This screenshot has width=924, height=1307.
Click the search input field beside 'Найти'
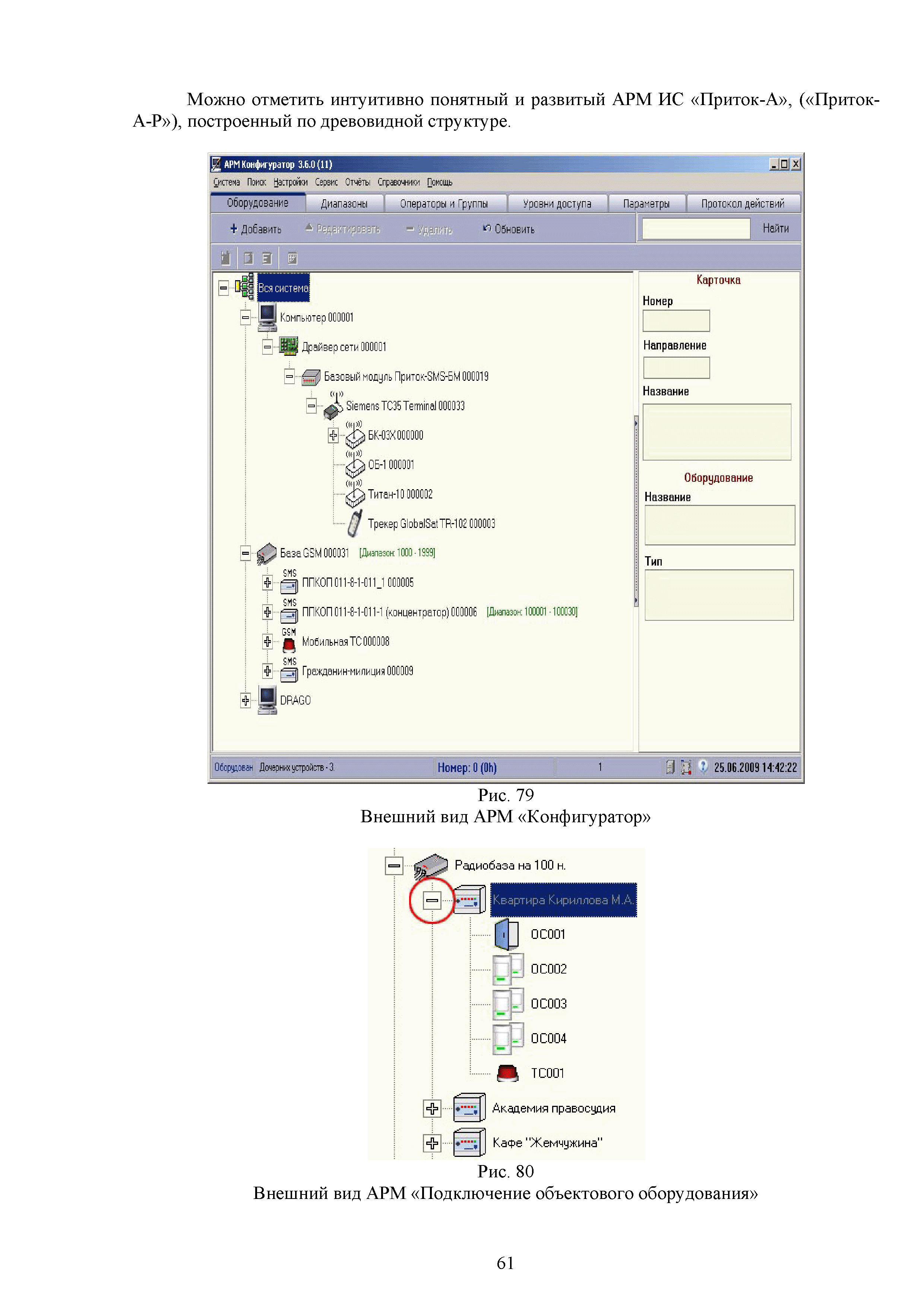(x=696, y=228)
